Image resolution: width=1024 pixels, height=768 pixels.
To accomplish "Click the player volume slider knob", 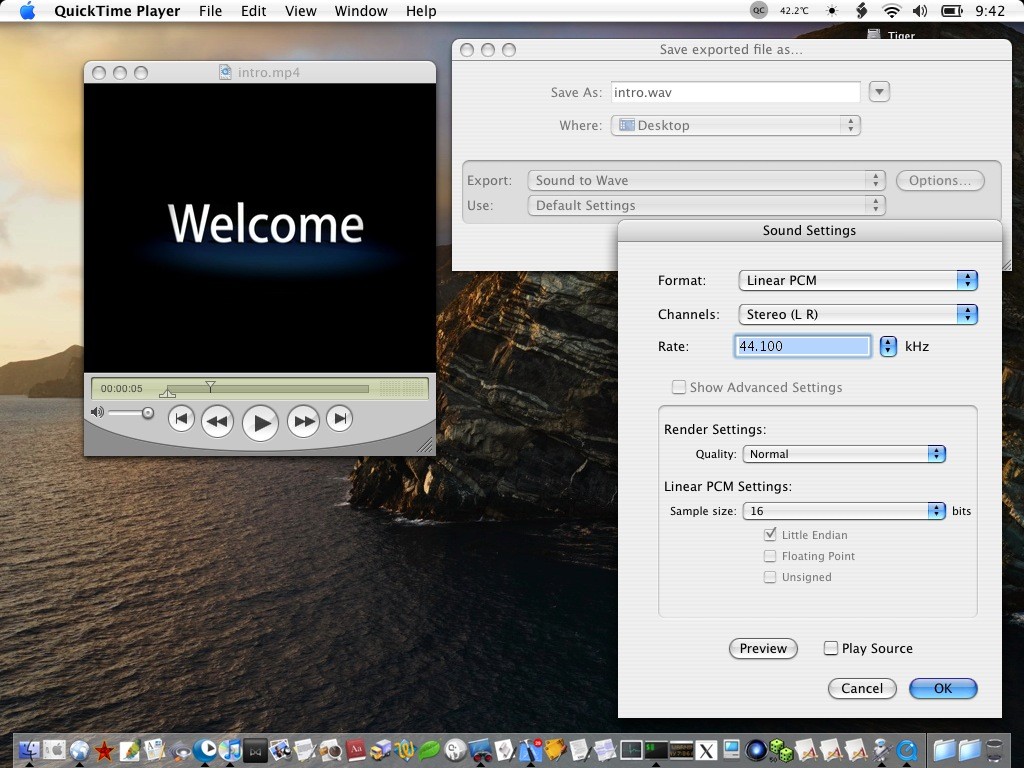I will [x=148, y=413].
